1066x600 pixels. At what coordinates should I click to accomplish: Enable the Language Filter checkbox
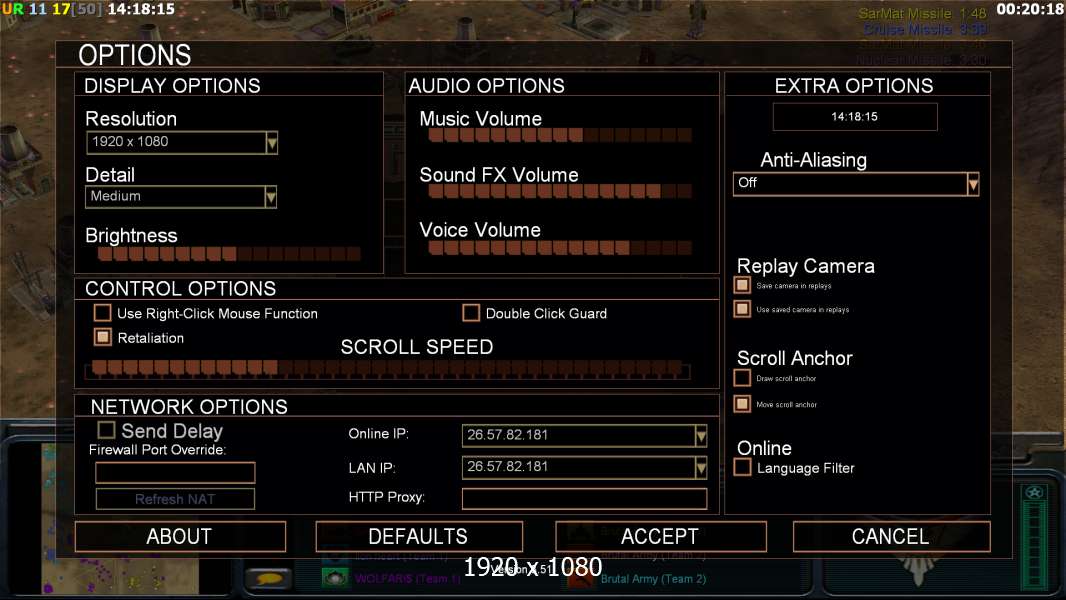[x=742, y=467]
